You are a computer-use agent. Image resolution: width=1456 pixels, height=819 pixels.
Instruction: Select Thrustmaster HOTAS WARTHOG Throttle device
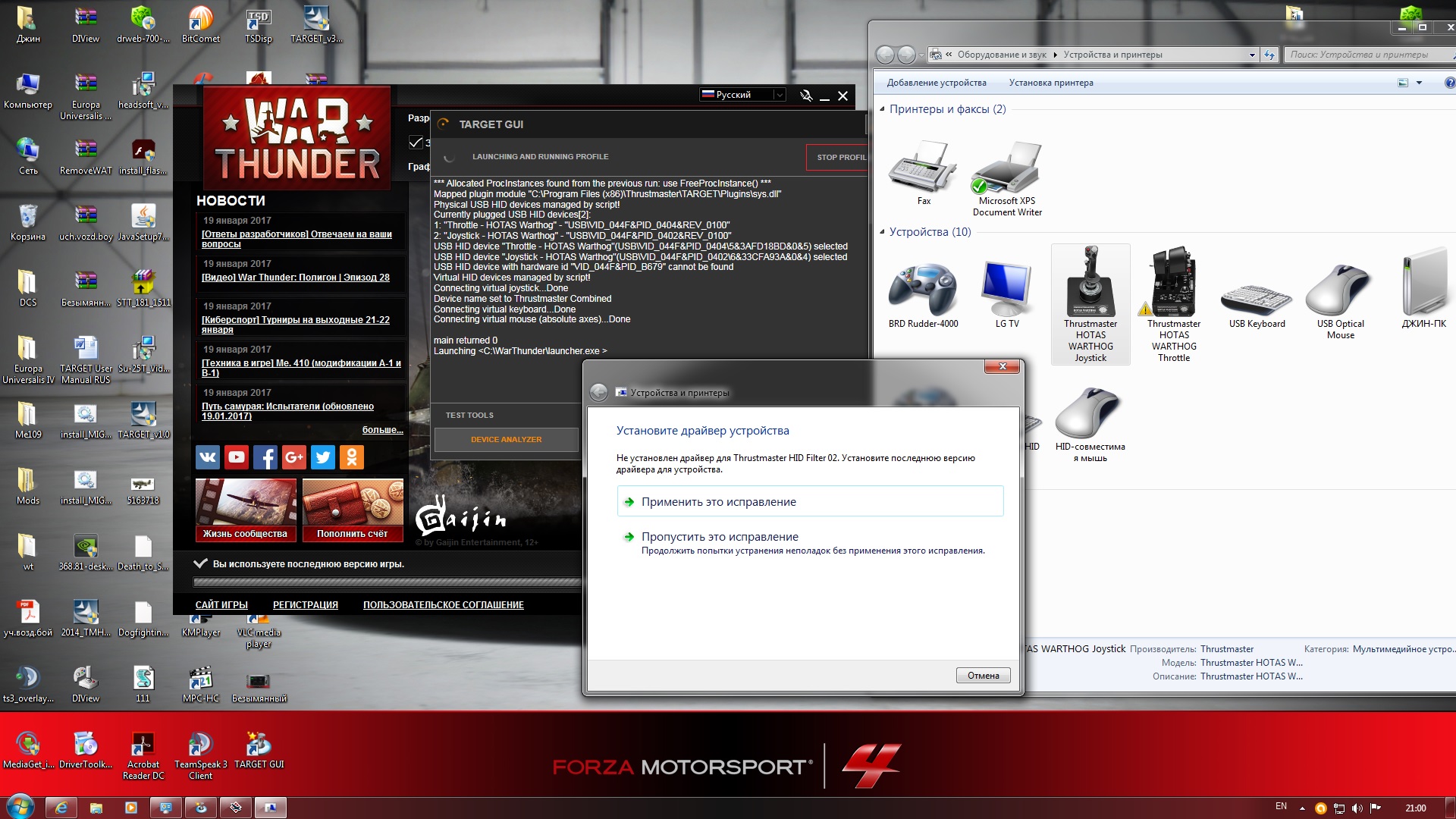click(1174, 304)
